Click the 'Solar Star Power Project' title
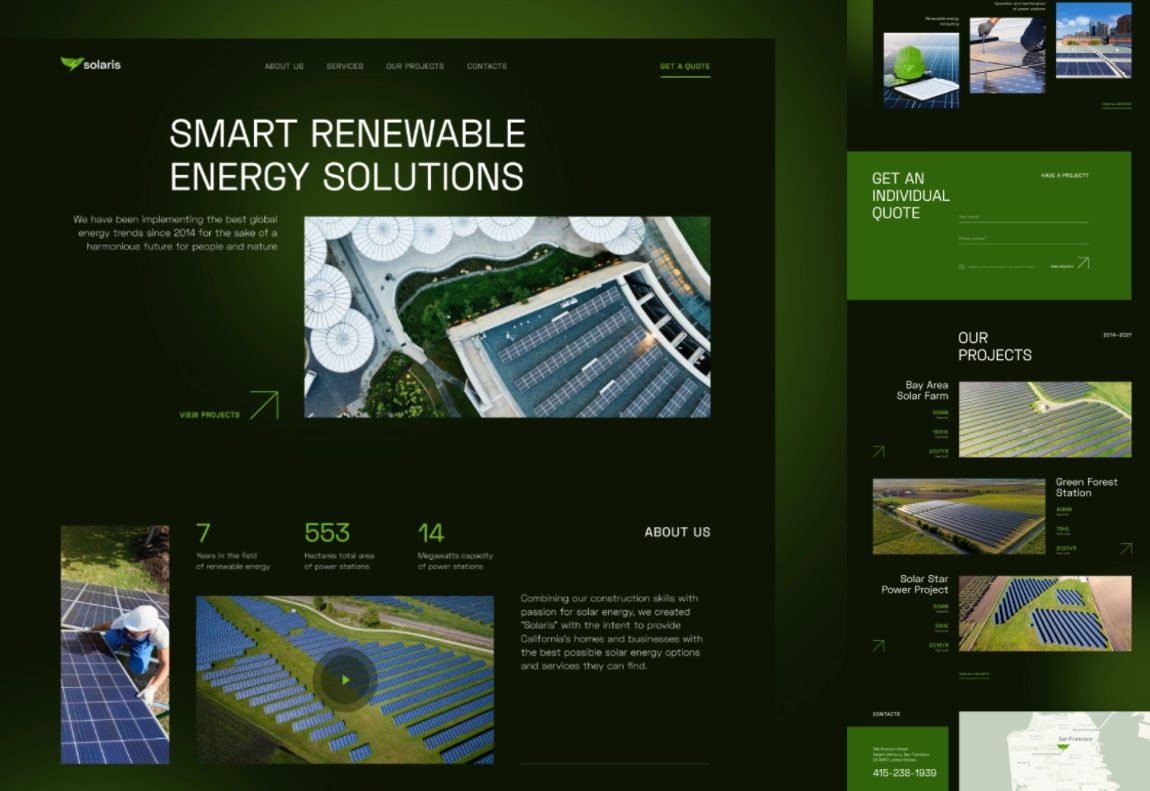 click(x=915, y=584)
